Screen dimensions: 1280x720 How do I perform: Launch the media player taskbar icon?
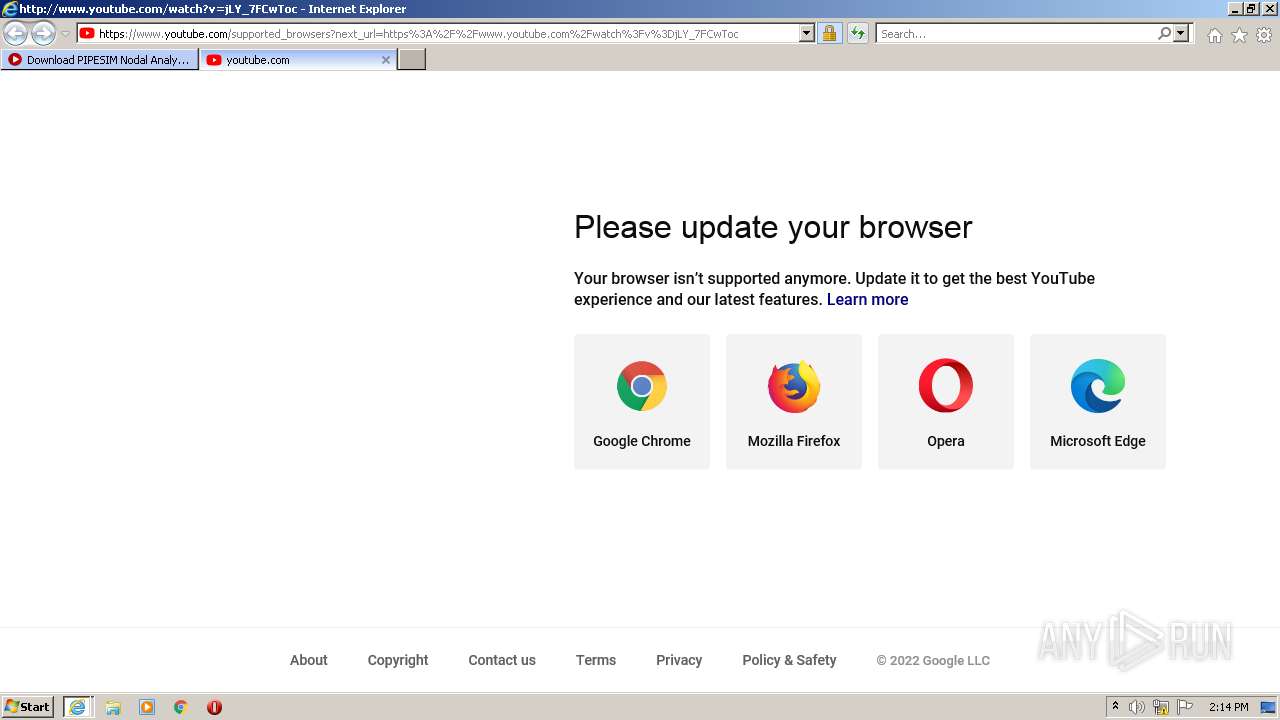(x=147, y=707)
